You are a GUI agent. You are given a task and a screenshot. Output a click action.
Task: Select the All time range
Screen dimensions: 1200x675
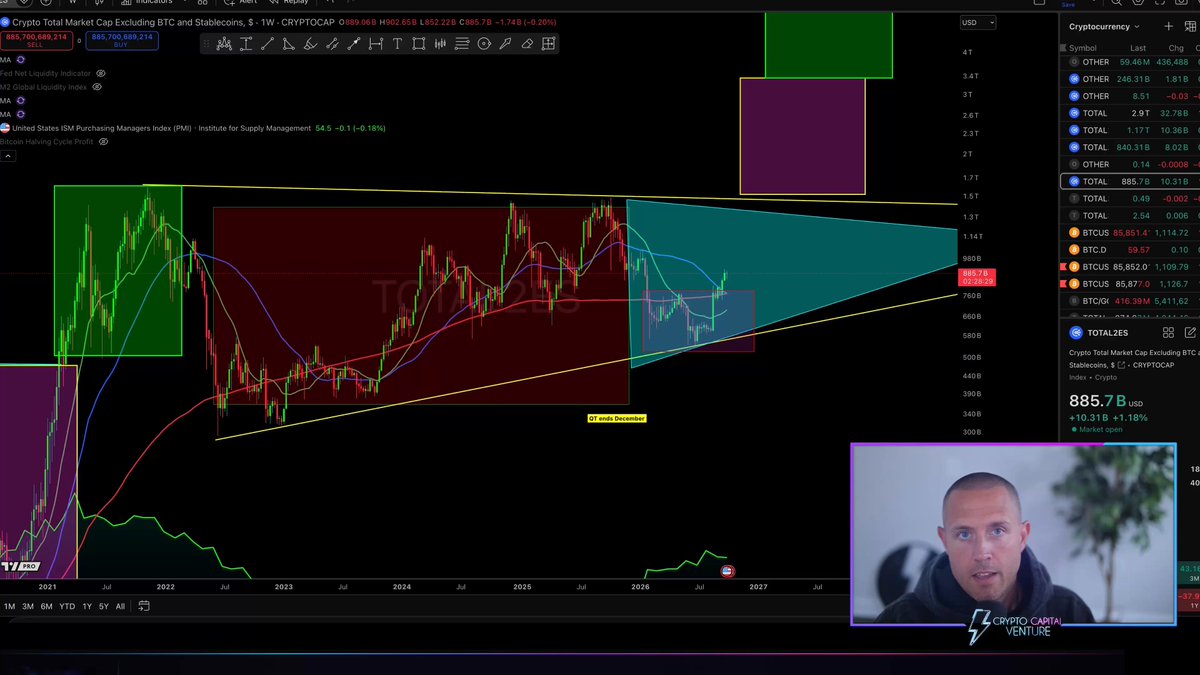coord(121,606)
